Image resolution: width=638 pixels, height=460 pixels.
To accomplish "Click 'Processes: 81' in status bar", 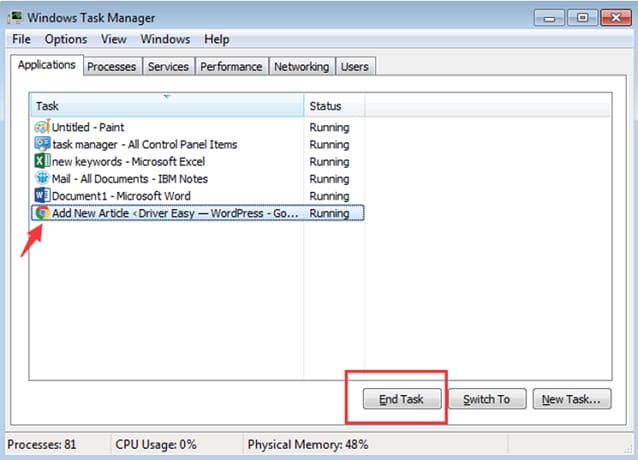I will tap(42, 445).
